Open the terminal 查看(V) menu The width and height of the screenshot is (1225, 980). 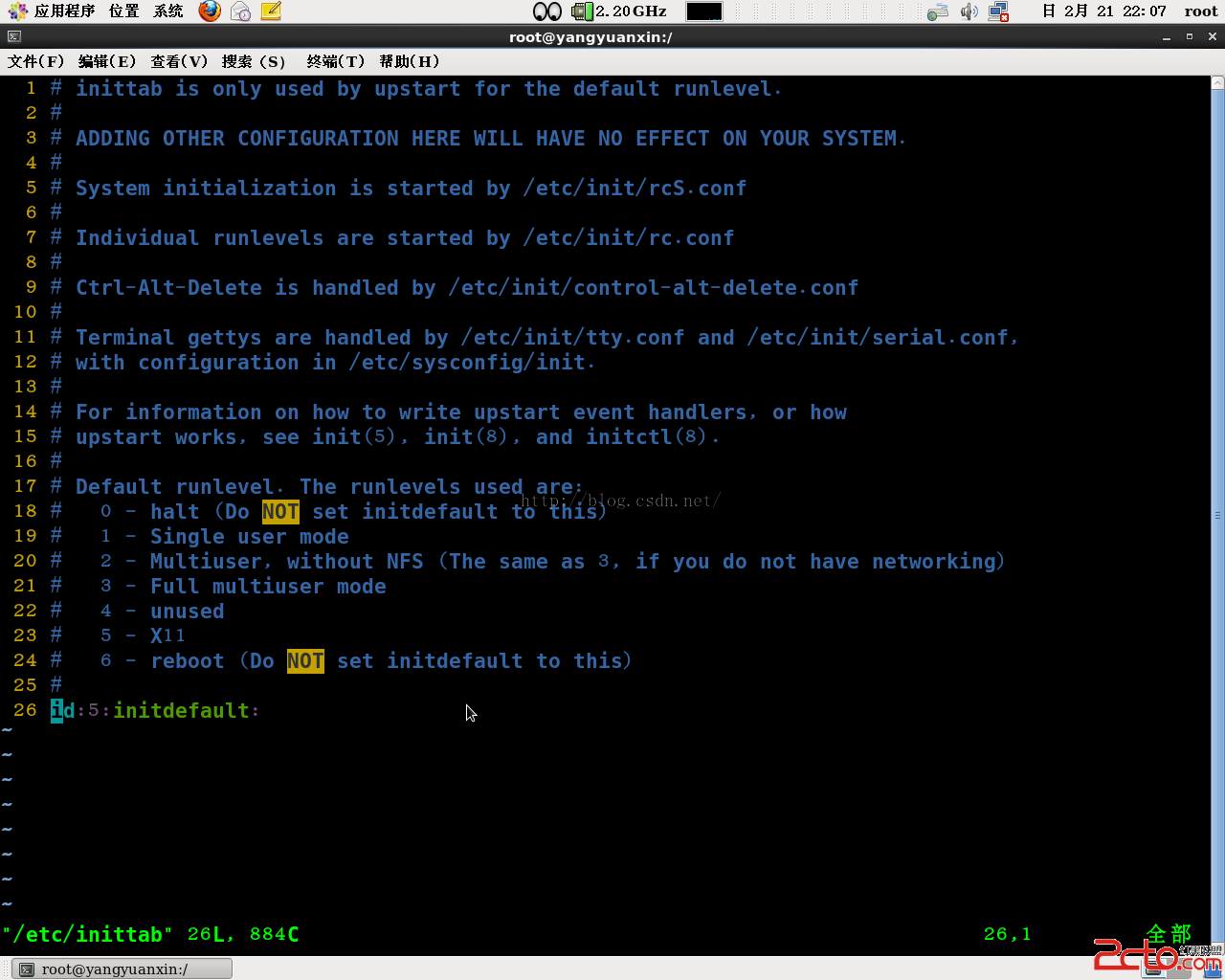[179, 61]
